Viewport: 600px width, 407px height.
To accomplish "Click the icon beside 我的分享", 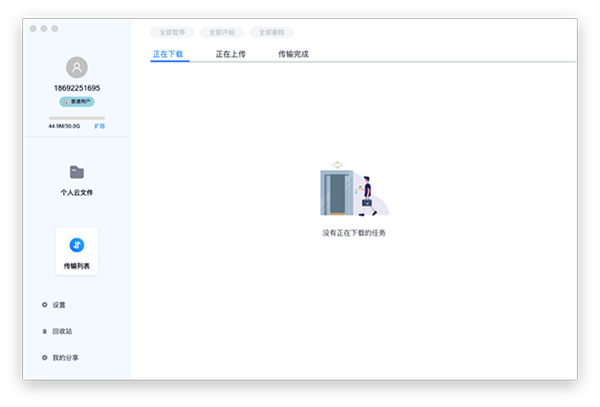I will [x=44, y=357].
